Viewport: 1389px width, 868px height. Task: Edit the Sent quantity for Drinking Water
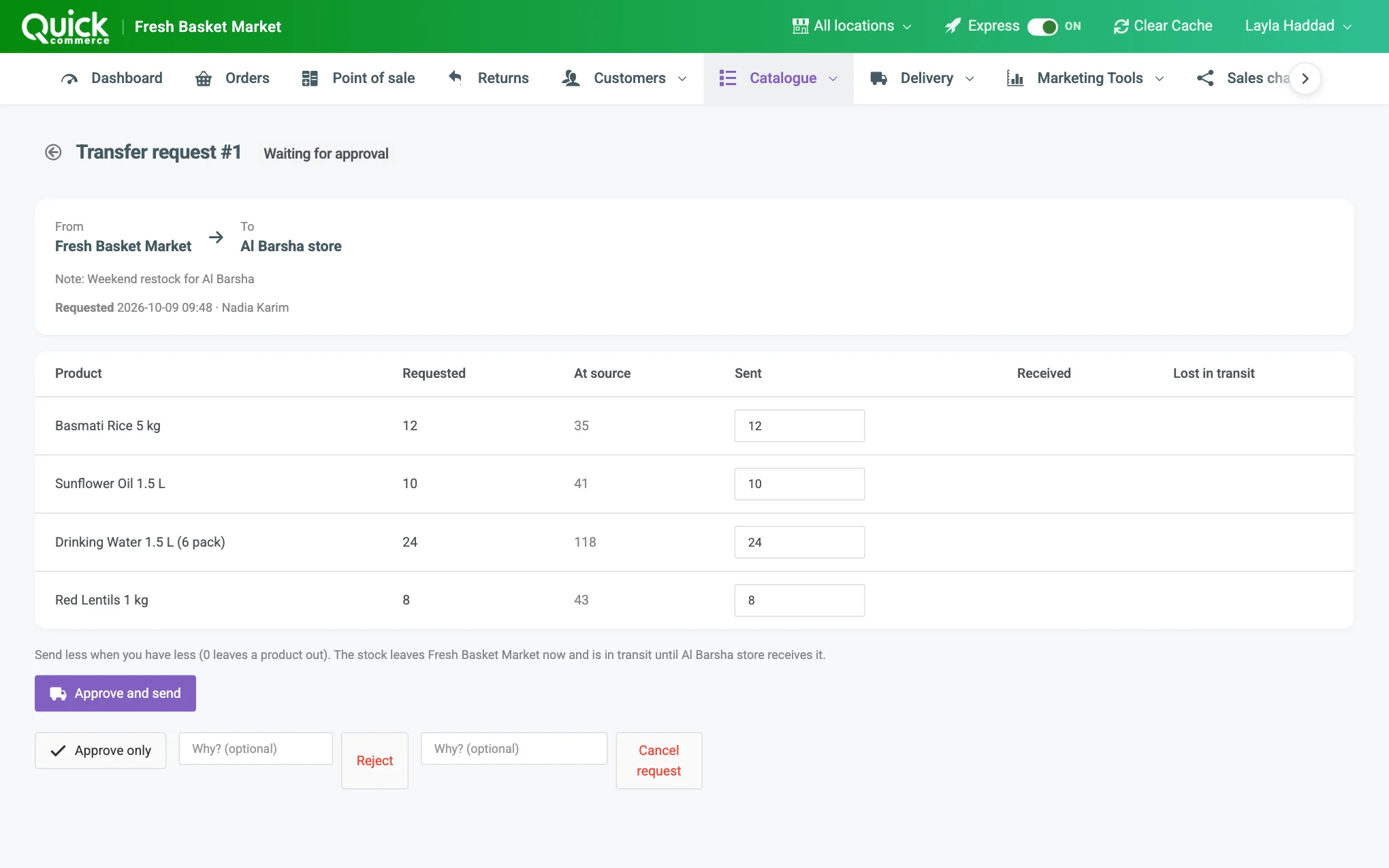click(799, 543)
